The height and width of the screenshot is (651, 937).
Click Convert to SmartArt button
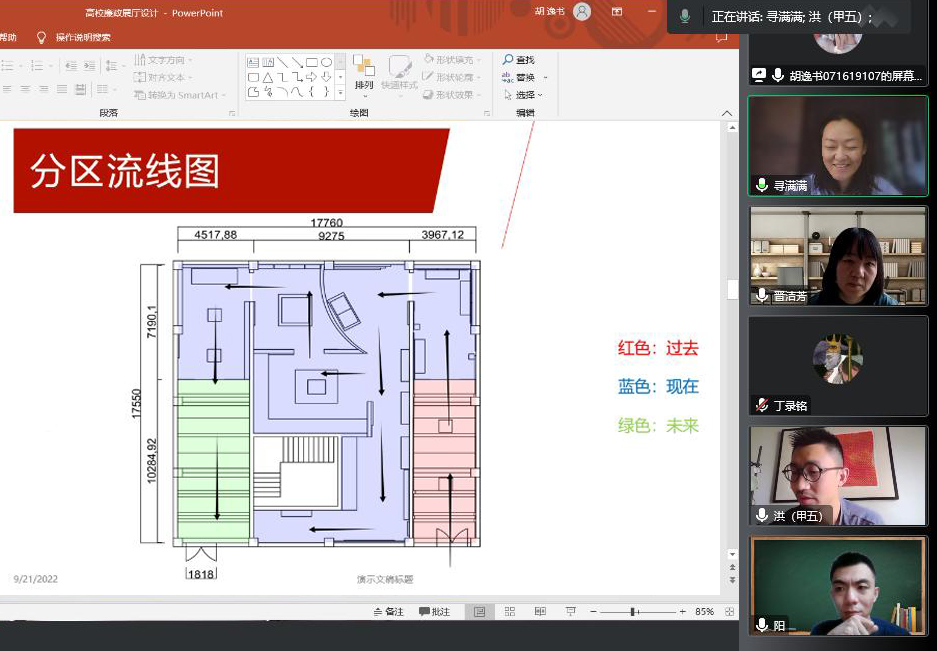click(x=180, y=95)
